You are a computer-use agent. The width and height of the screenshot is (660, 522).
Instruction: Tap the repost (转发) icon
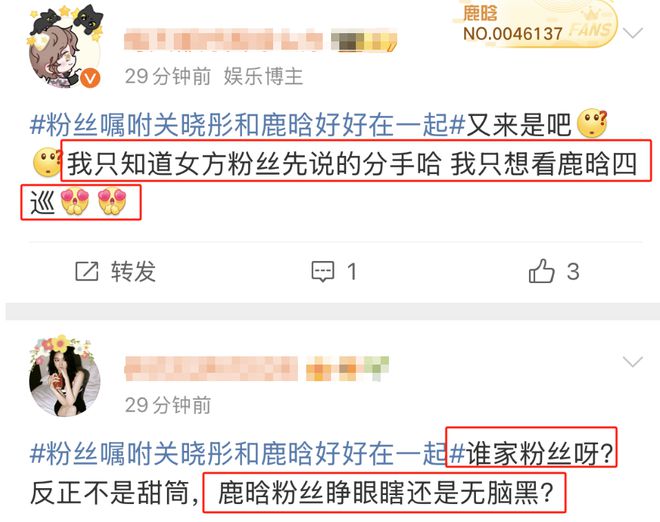point(87,272)
